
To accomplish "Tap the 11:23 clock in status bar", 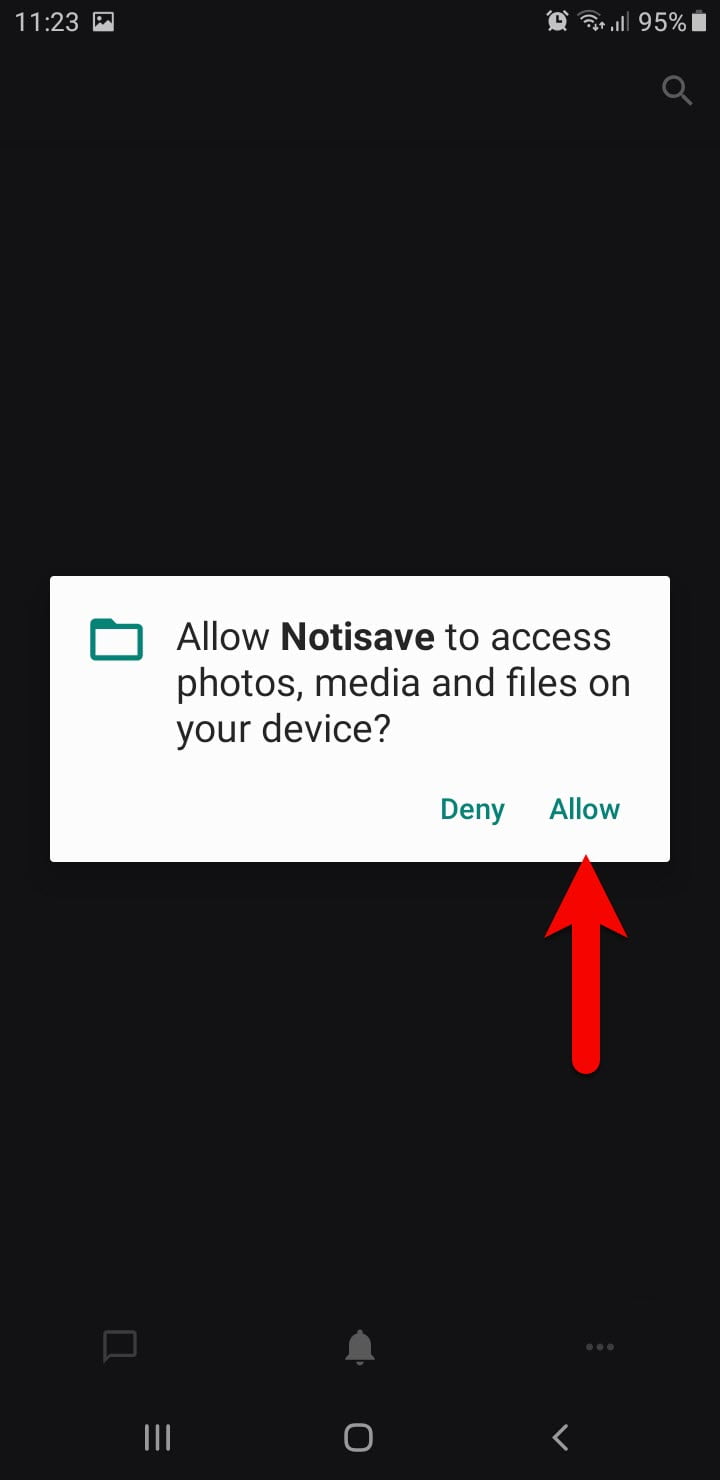I will point(46,22).
